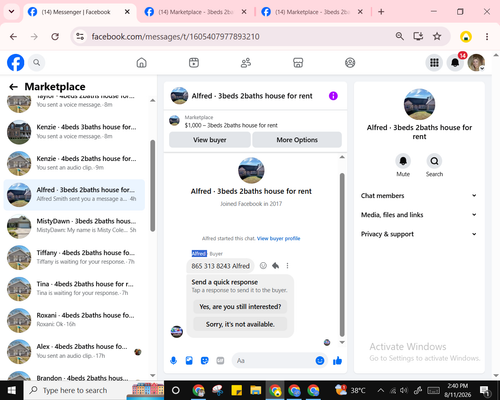Switch to third Marketplace 3beds tab
Screen dimensions: 500x400
pos(312,12)
